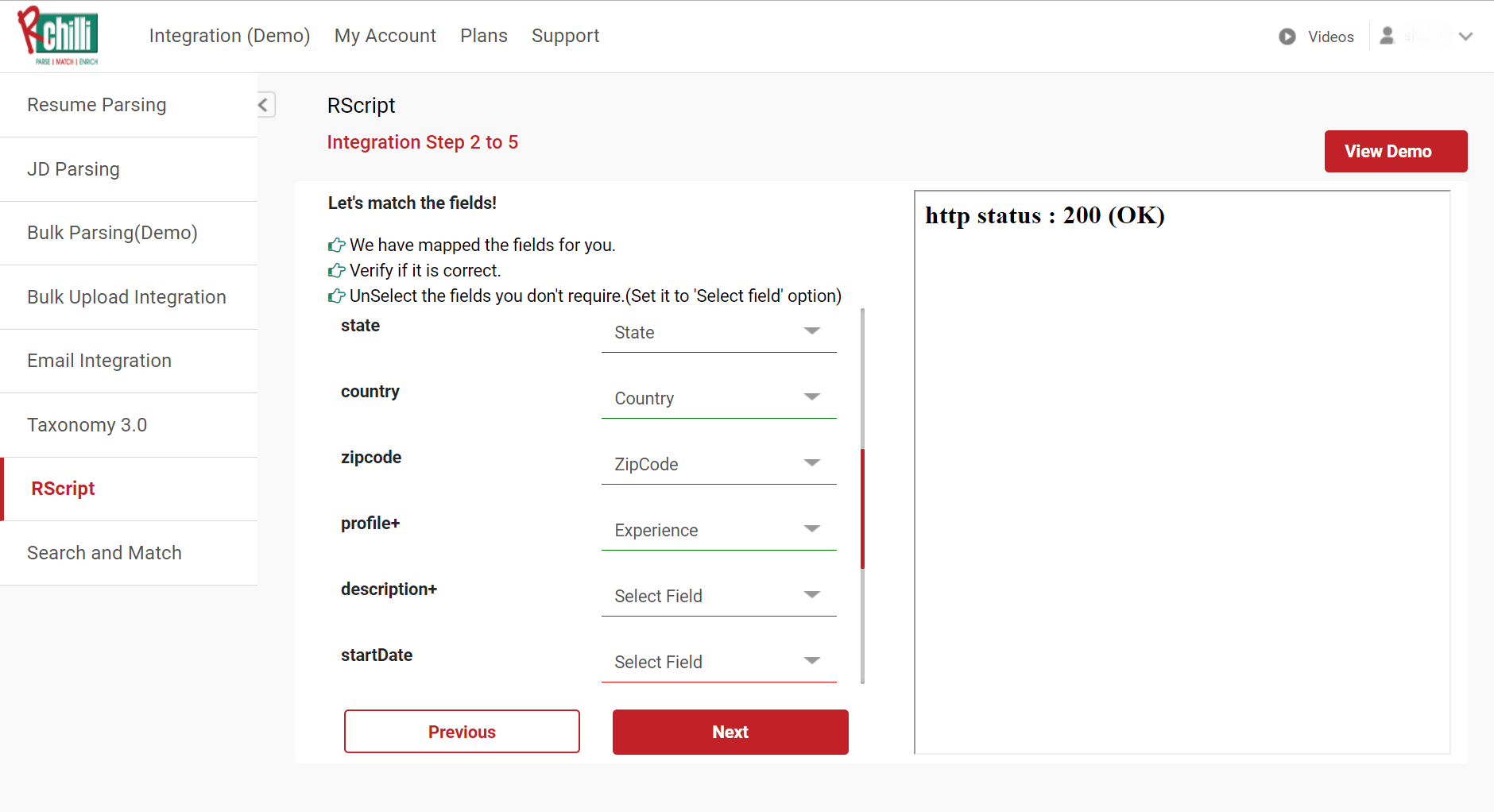Open the Videos link
The height and width of the screenshot is (812, 1494).
click(x=1331, y=37)
